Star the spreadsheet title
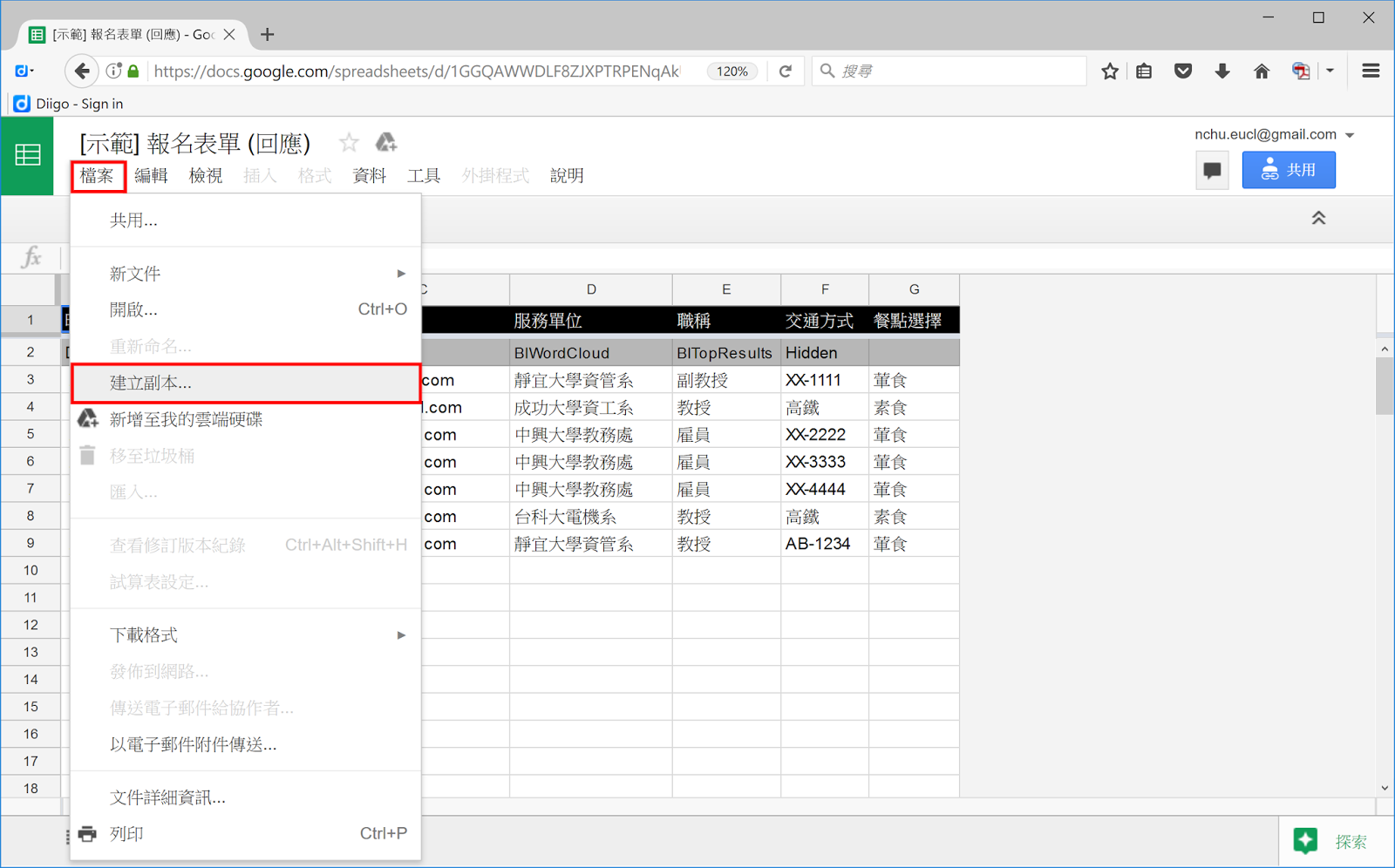The image size is (1395, 868). (349, 142)
